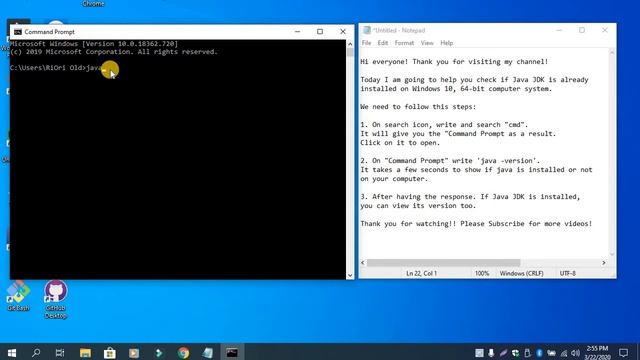Open the GitHub Desktop shortcut icon
Screen dimensions: 640x360
pos(56,299)
